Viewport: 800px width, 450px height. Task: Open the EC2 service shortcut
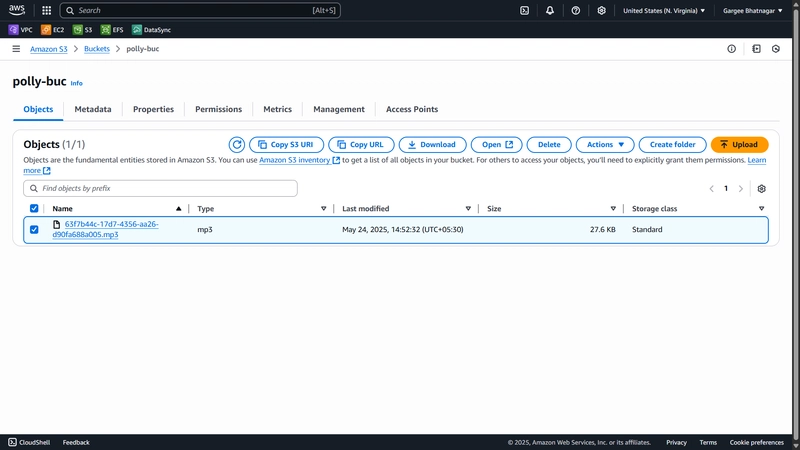pos(53,30)
